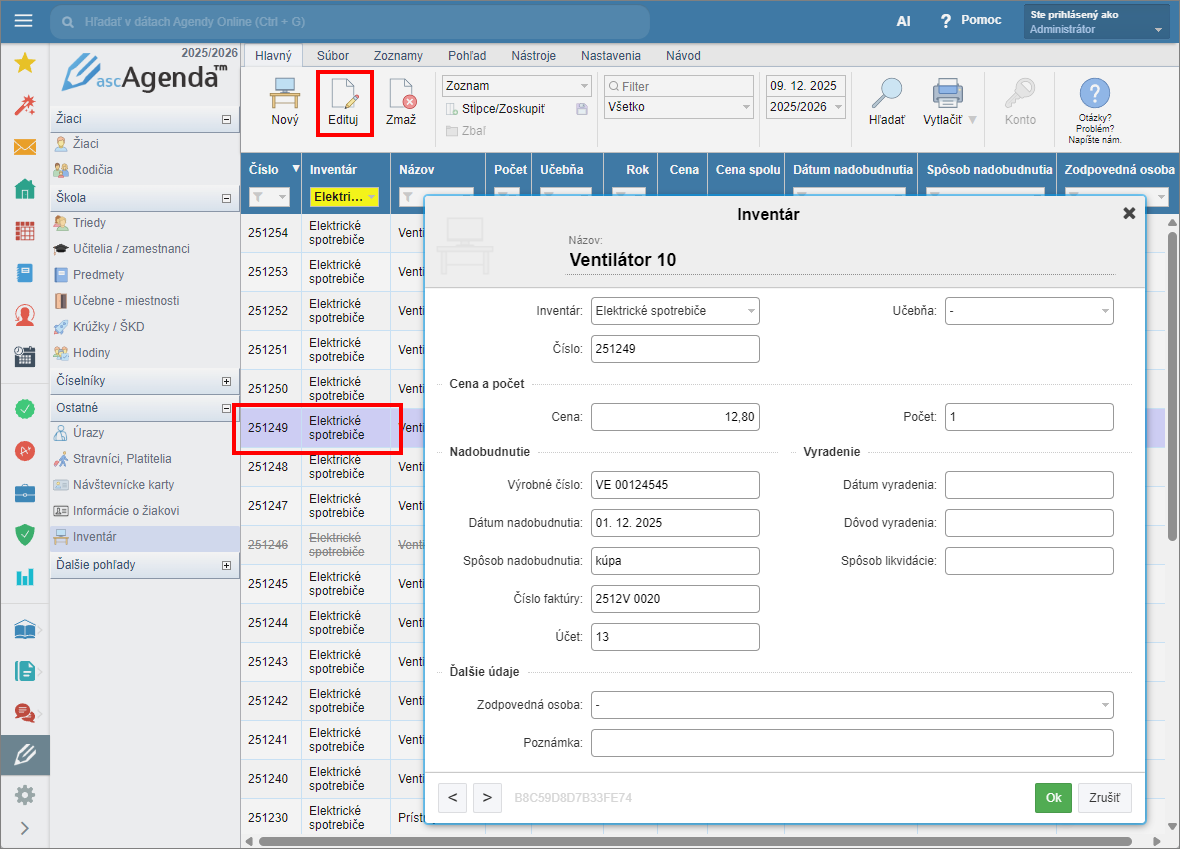Click the question mark help bubble icon

click(1095, 94)
